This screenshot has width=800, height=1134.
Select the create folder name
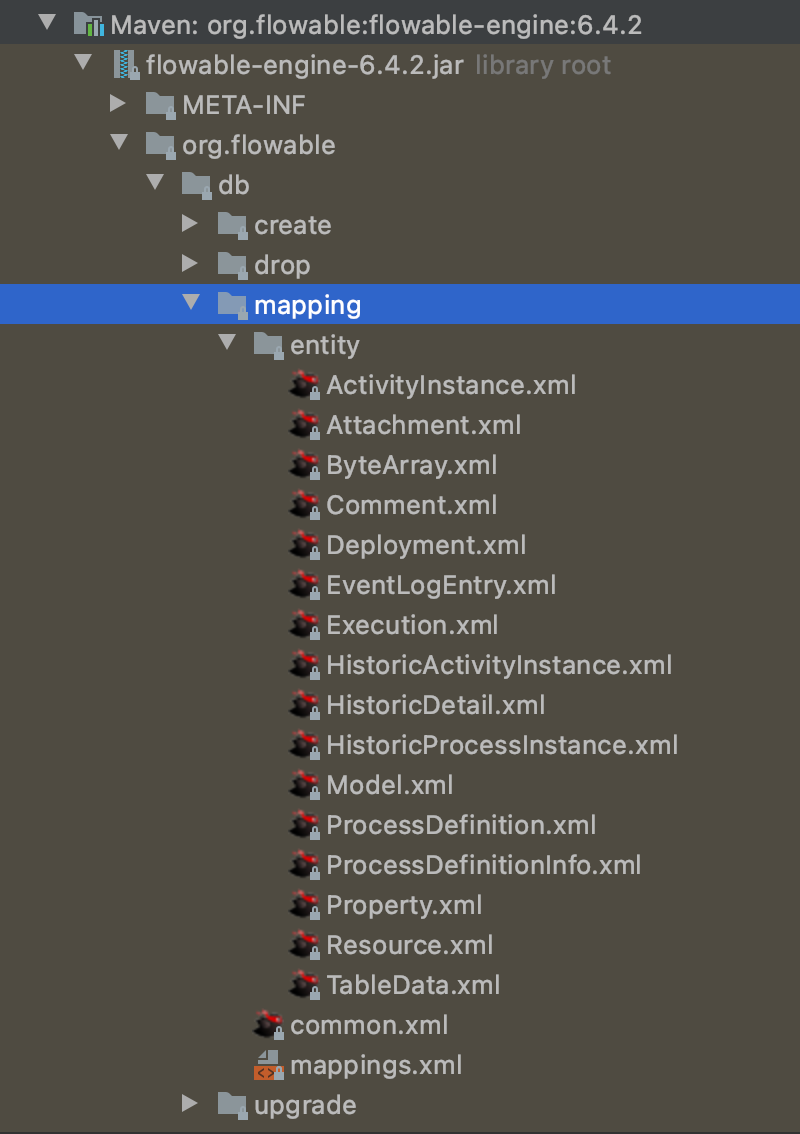(x=293, y=226)
